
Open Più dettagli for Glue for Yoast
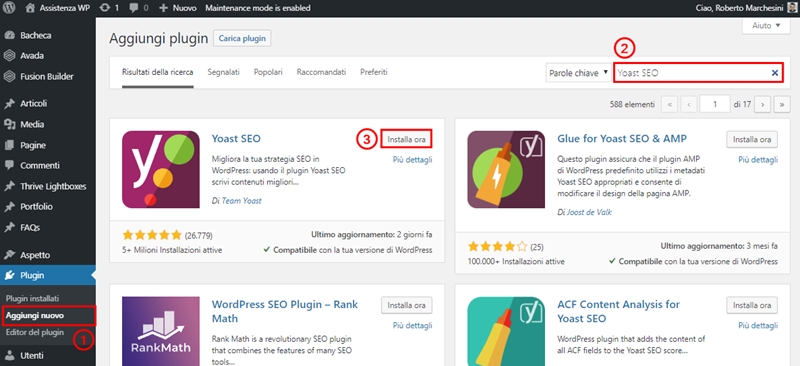pyautogui.click(x=758, y=160)
